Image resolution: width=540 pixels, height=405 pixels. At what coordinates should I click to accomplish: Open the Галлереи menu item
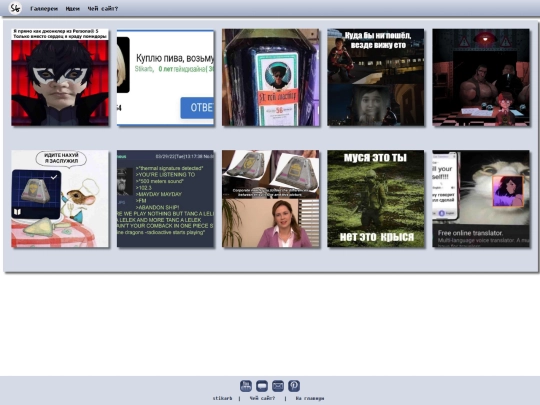pos(44,9)
